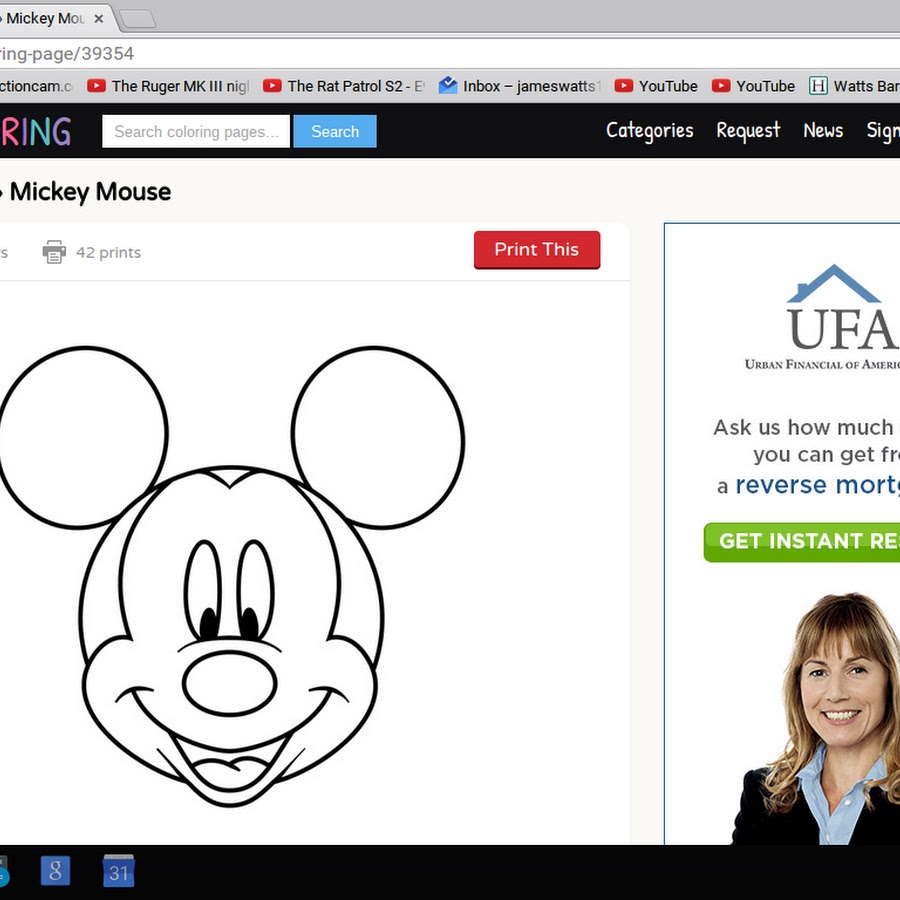Click the address bar URL field
The width and height of the screenshot is (900, 900).
click(x=450, y=54)
